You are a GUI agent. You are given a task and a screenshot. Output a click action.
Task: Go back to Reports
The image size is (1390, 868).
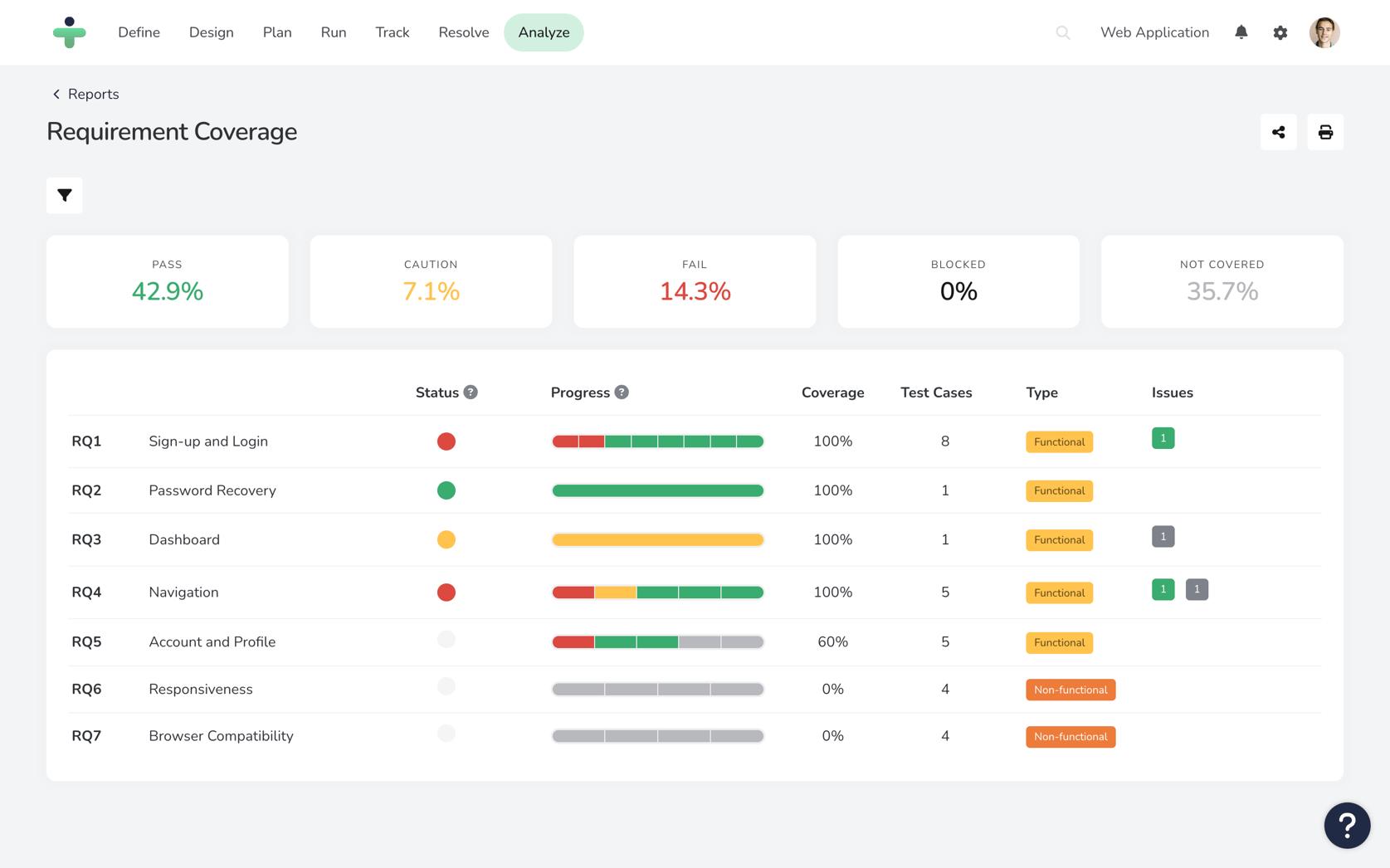pos(85,94)
